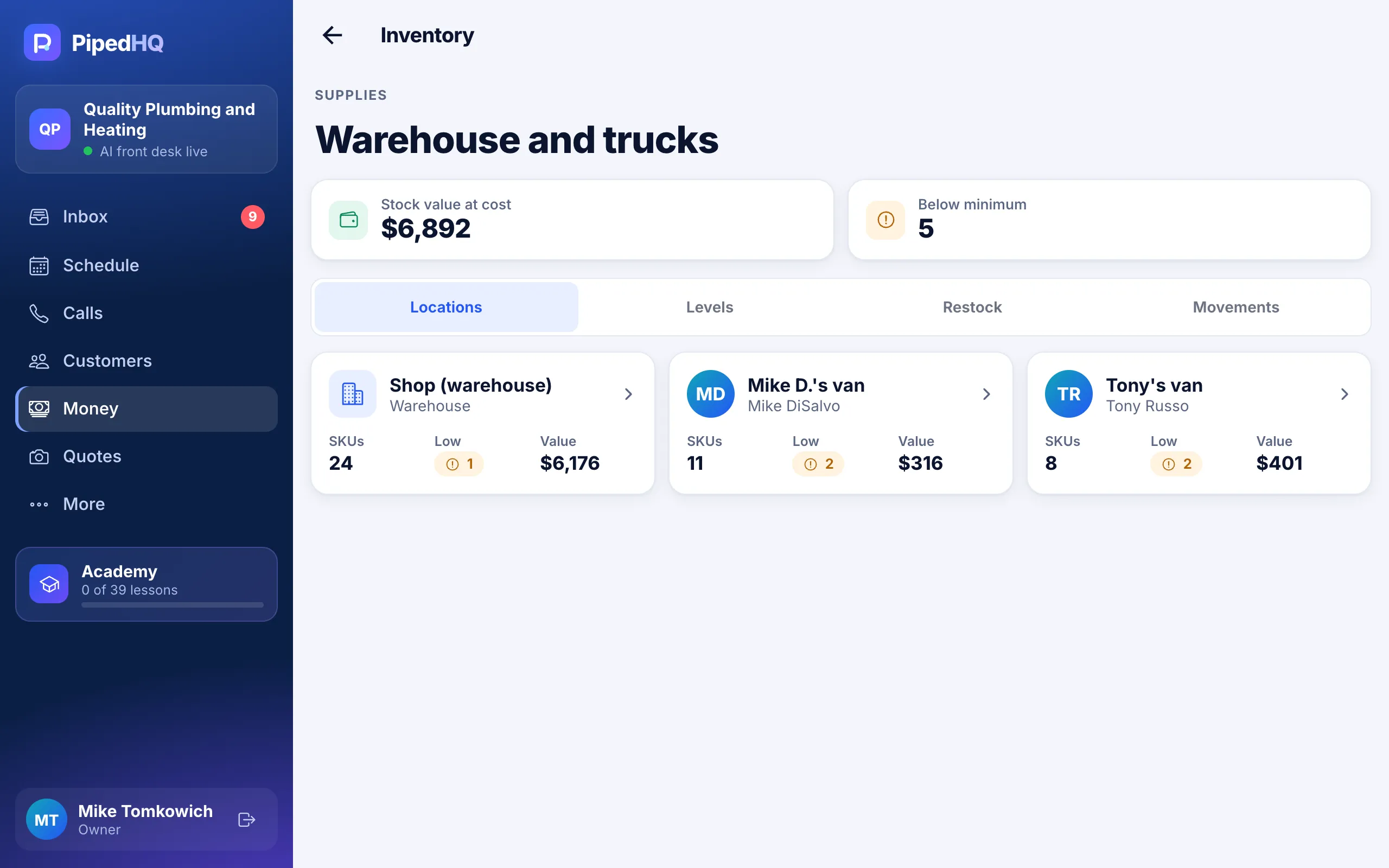The width and height of the screenshot is (1389, 868).
Task: Click the Academy lessons progress bar
Action: click(172, 605)
